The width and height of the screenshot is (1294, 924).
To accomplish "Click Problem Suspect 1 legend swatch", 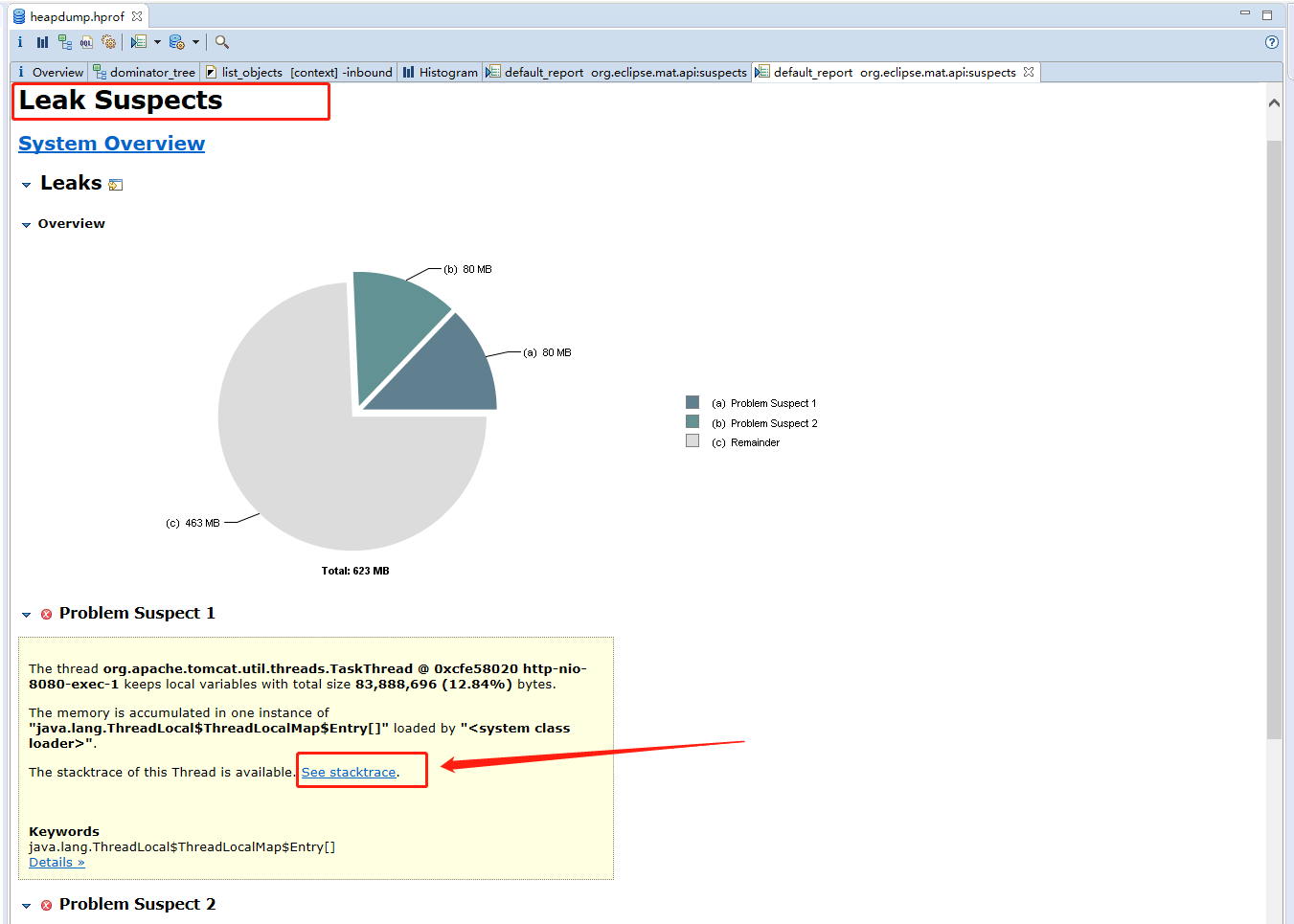I will click(x=692, y=402).
